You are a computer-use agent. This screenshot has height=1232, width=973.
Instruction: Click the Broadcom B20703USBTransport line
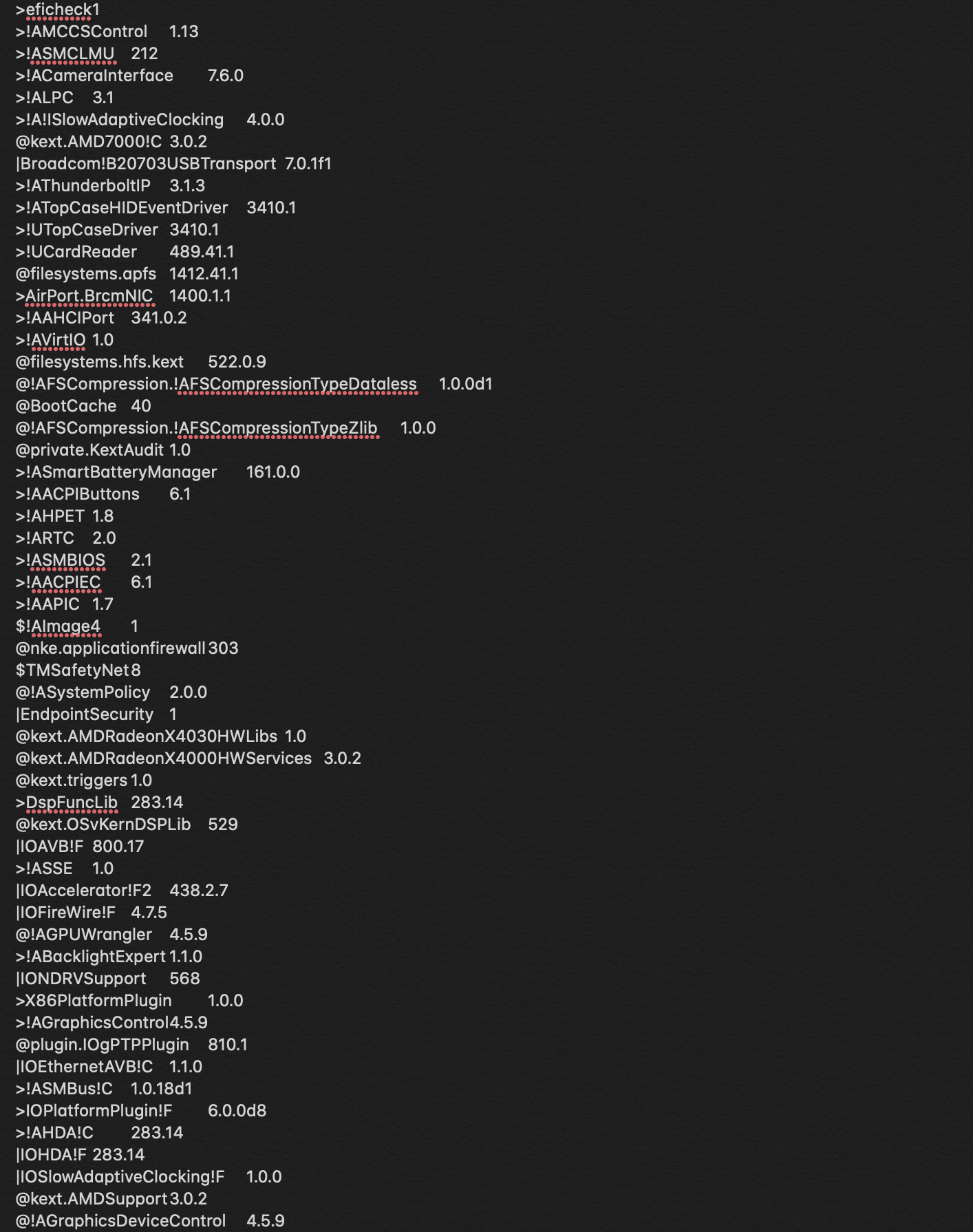(148, 164)
